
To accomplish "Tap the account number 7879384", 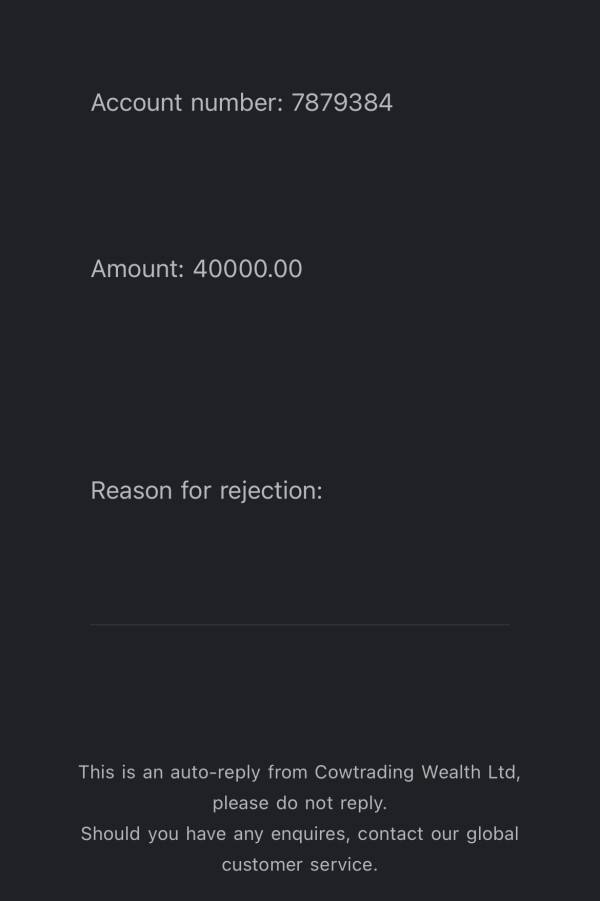I will click(x=342, y=103).
